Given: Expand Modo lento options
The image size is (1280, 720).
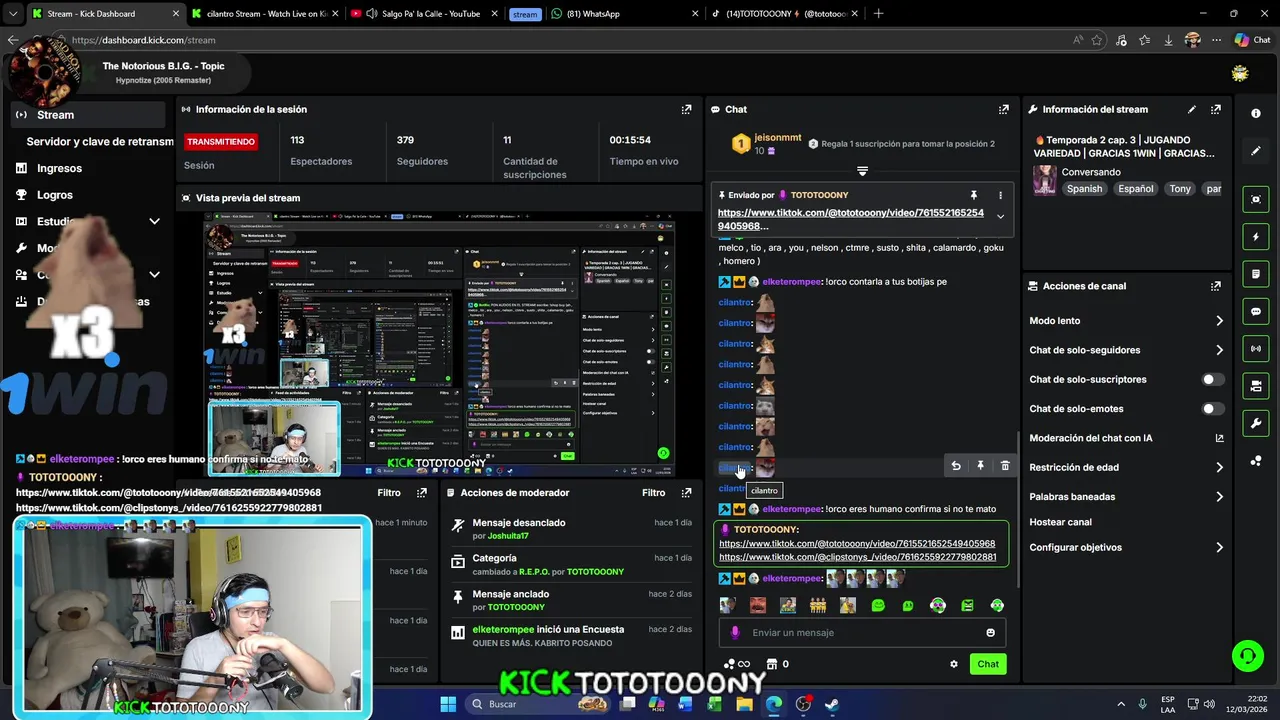Looking at the screenshot, I should pos(1219,321).
